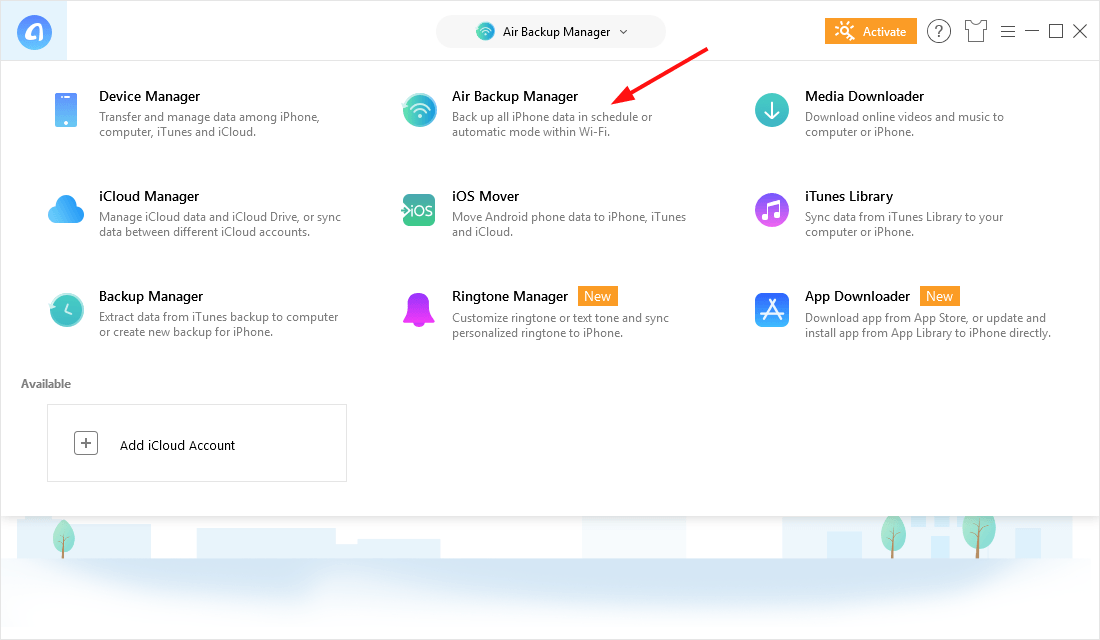Open the Ringtone Manager title
The width and height of the screenshot is (1100, 640).
pyautogui.click(x=510, y=296)
